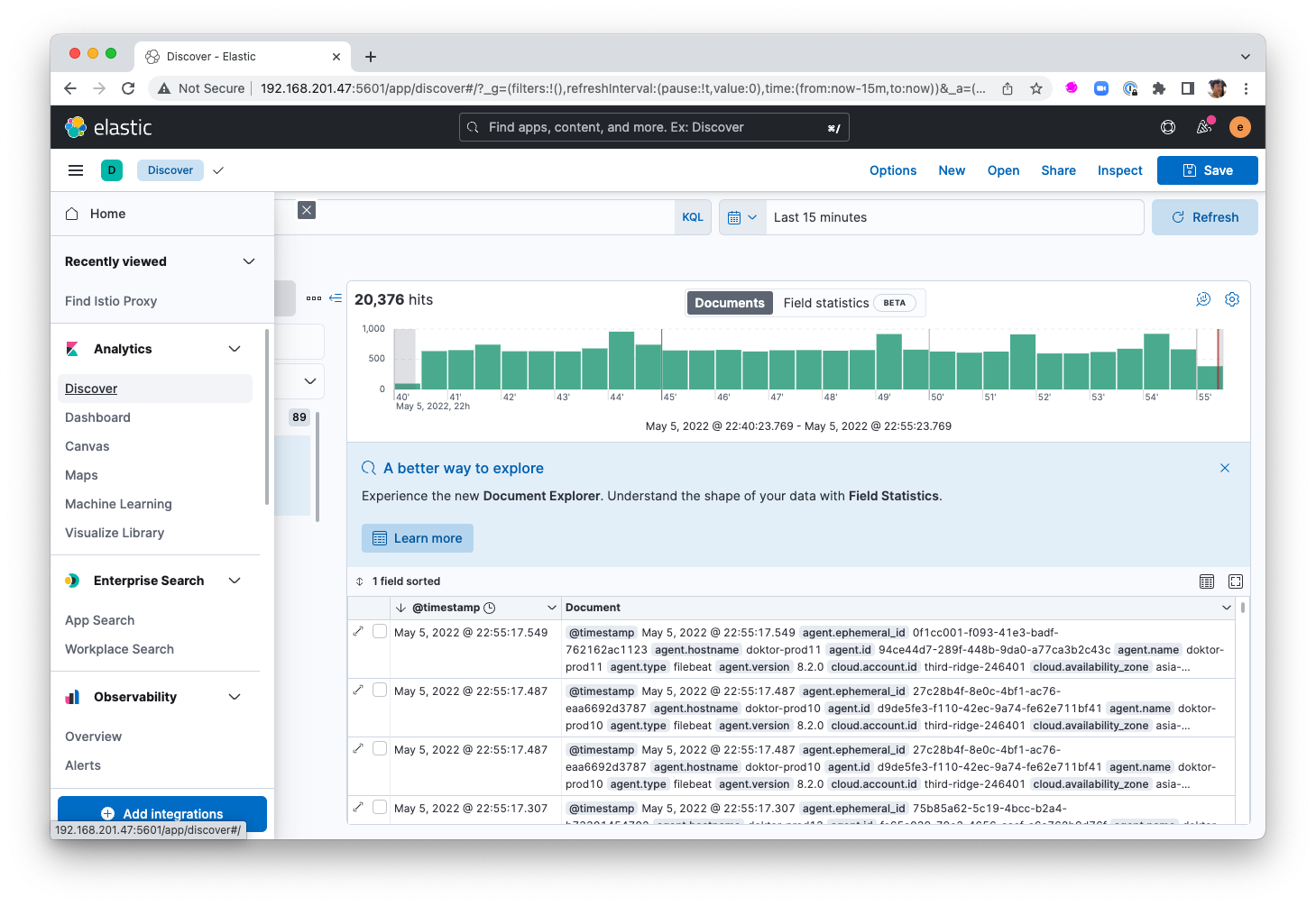1316x906 pixels.
Task: Tick the checkbox for the 22:55:17.307 row
Action: click(x=380, y=808)
